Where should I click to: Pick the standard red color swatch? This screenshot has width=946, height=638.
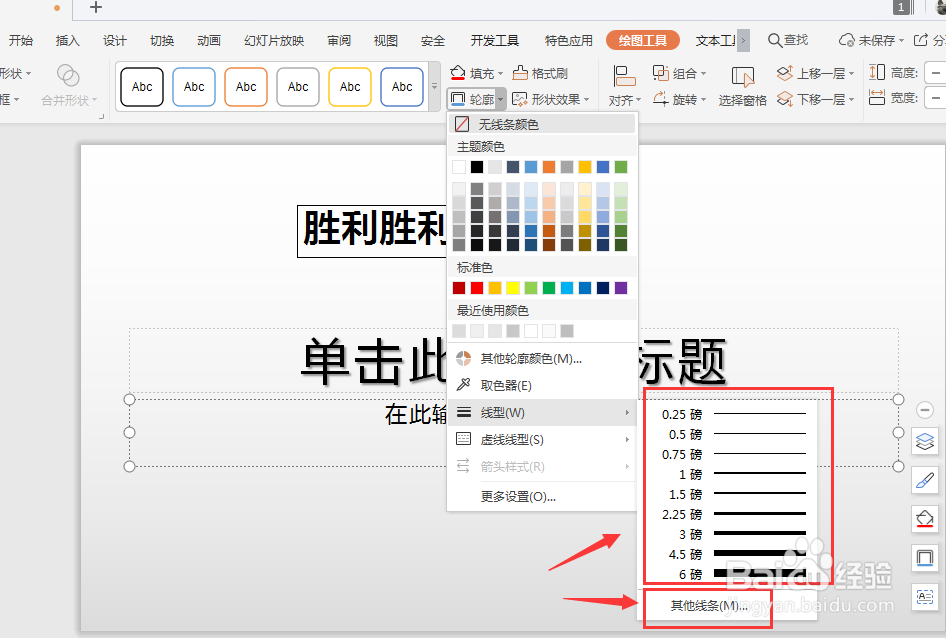click(x=477, y=288)
